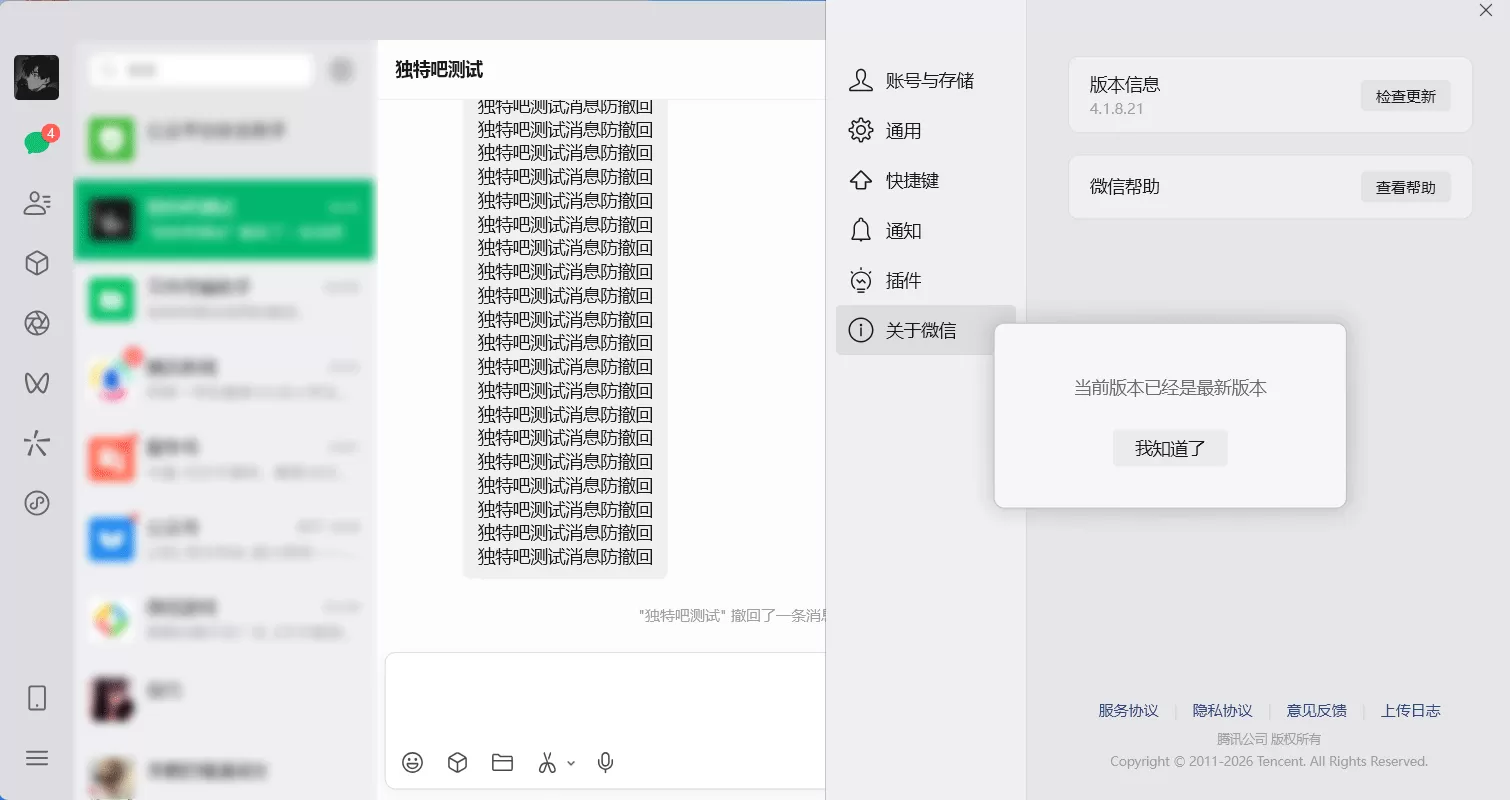
Task: Open the Video Channels sidebar icon
Action: [x=37, y=383]
